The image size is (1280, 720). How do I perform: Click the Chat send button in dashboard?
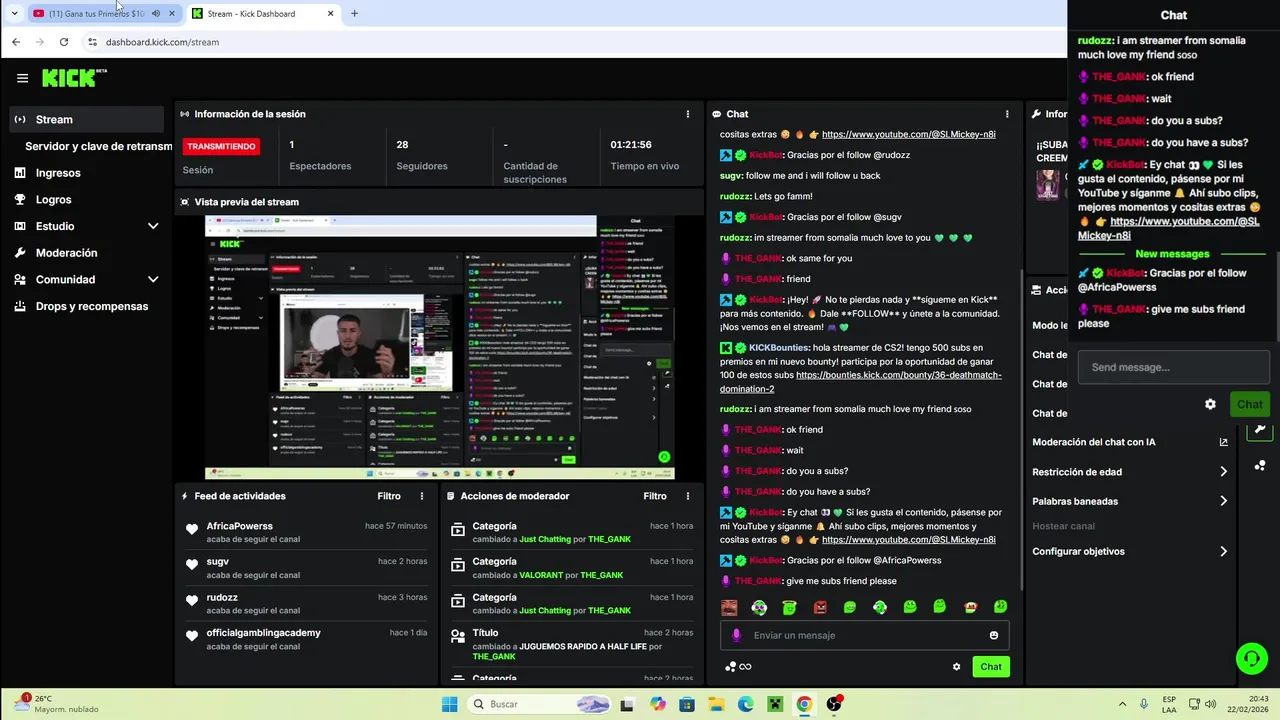[x=991, y=667]
